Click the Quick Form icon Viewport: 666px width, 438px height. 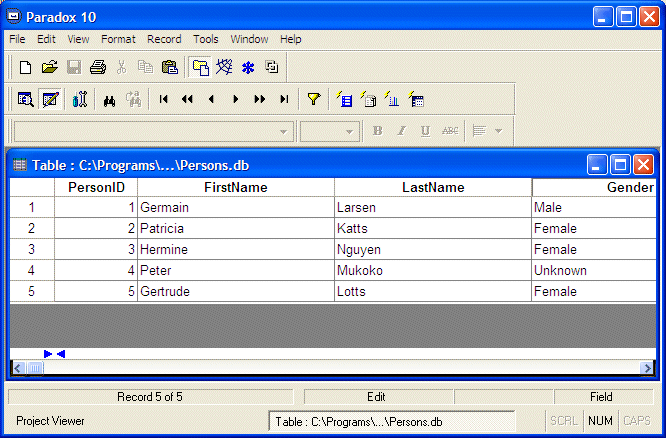(344, 99)
